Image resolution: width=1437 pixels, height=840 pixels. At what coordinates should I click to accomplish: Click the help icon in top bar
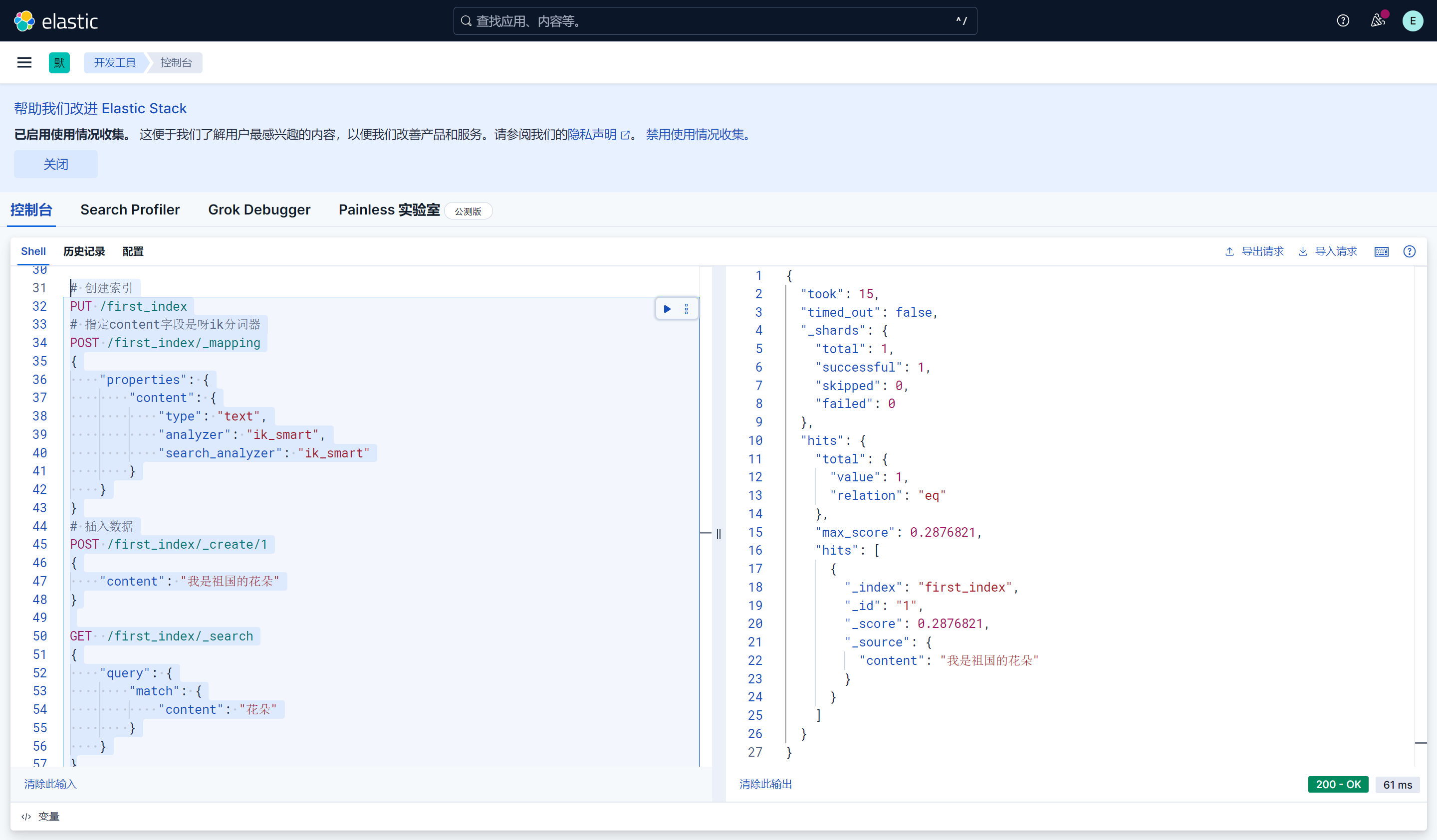[x=1343, y=21]
